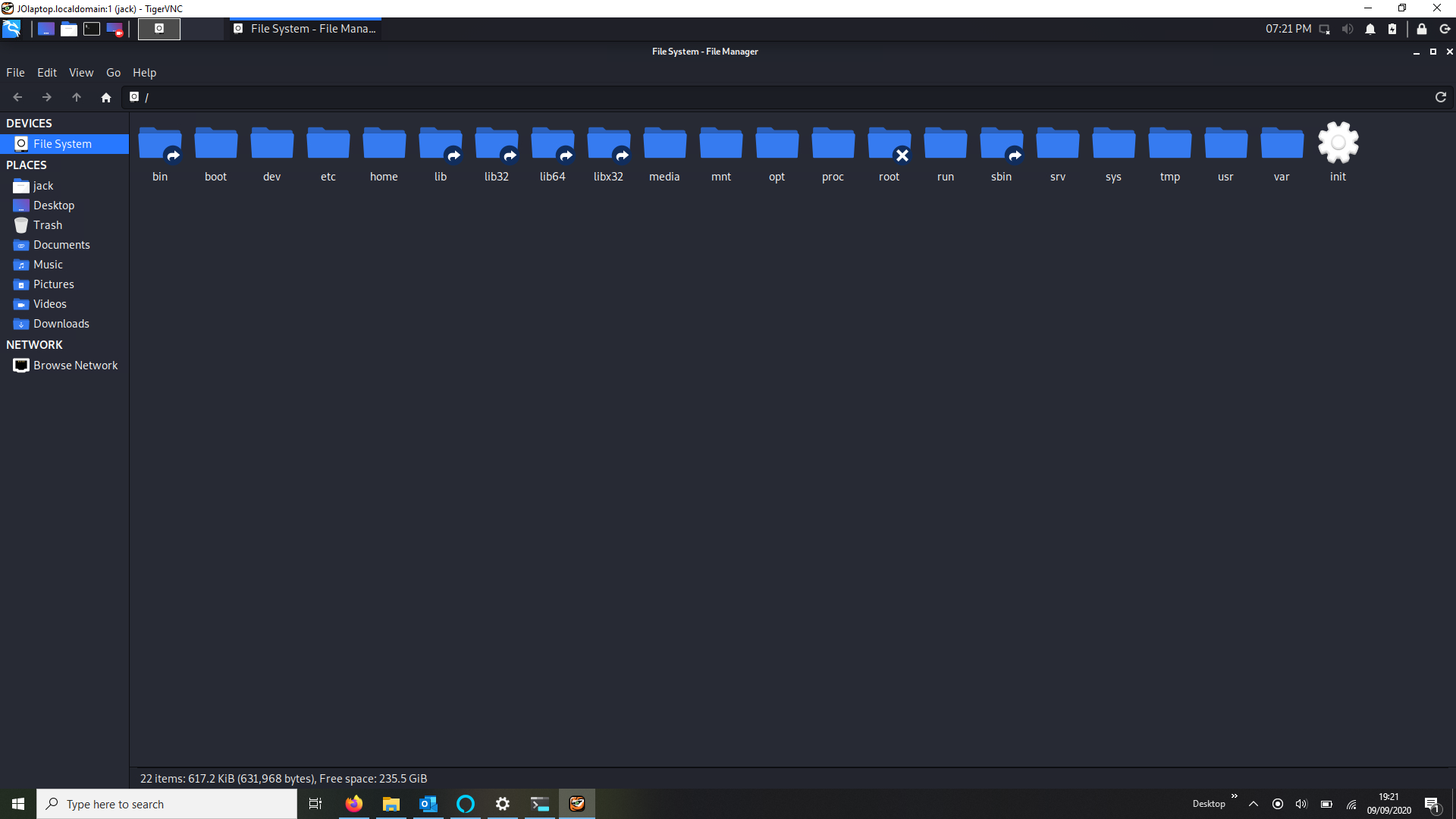Open Windows Start menu
1456x819 pixels.
pyautogui.click(x=18, y=804)
